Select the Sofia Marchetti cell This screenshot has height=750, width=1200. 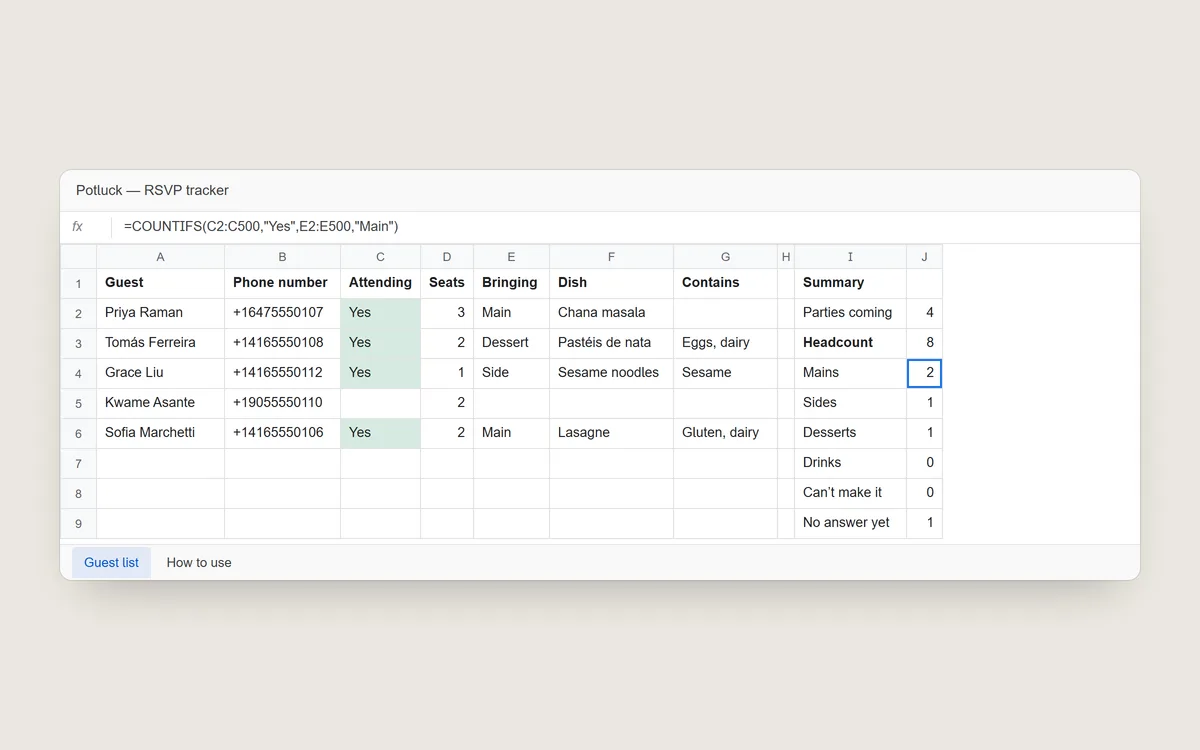160,433
